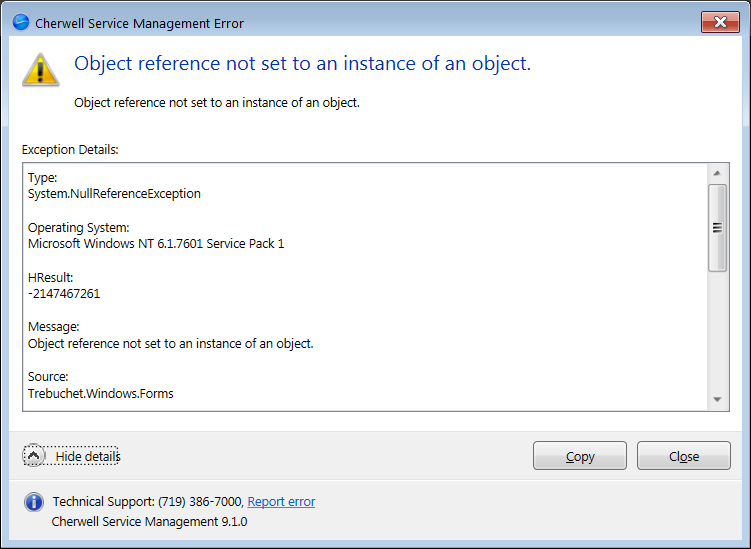Collapse details using the chevron circle icon
This screenshot has height=549, width=751.
[34, 456]
